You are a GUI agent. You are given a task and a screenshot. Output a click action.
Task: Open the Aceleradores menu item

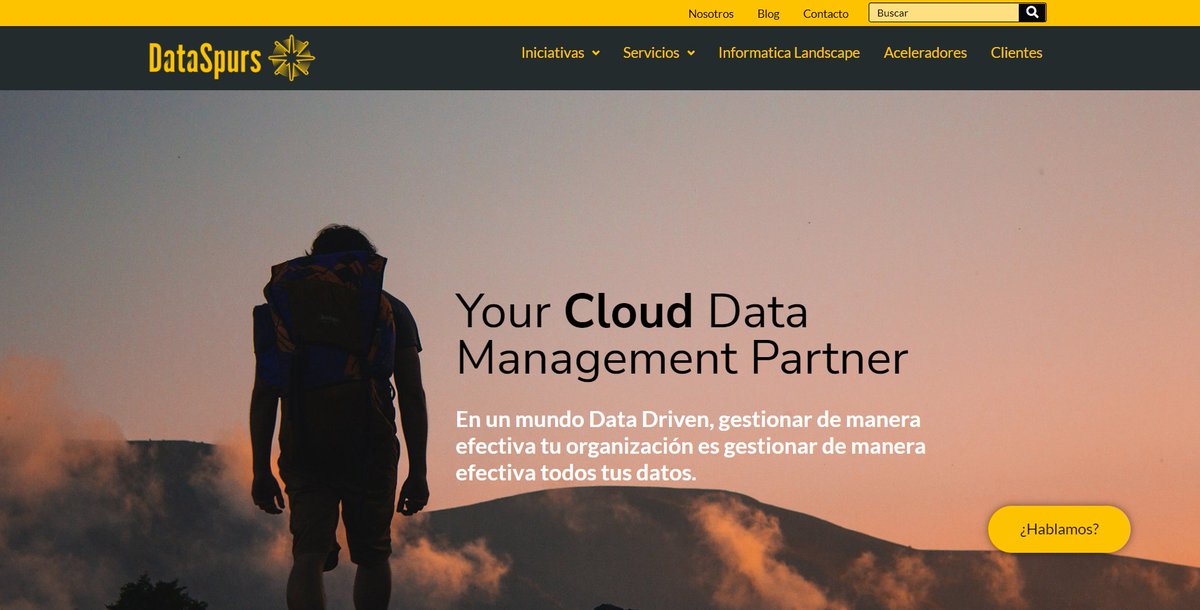click(924, 52)
